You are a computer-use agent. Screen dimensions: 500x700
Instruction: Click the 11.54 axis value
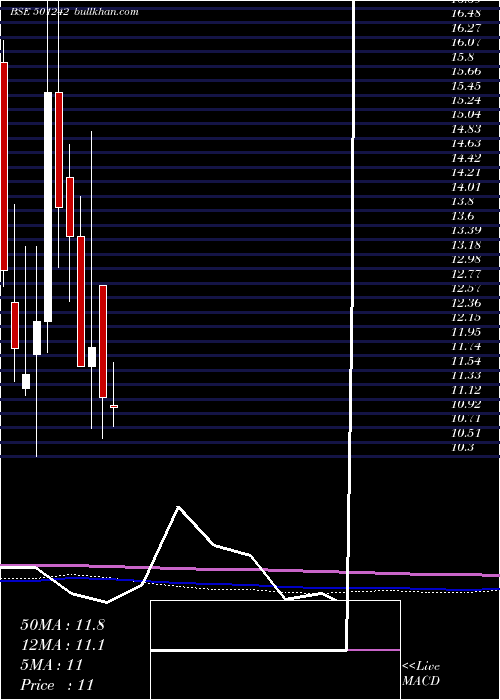466,361
